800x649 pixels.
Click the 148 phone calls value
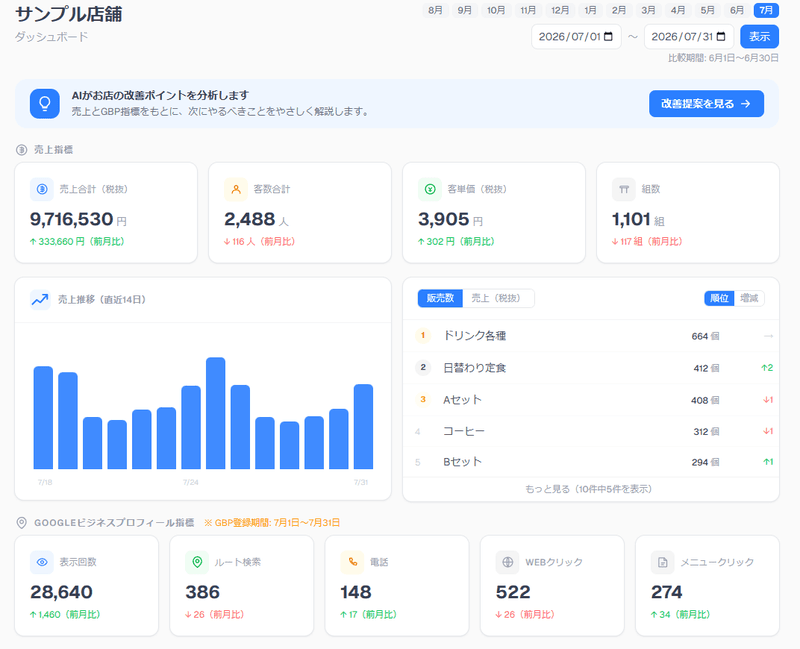[356, 592]
